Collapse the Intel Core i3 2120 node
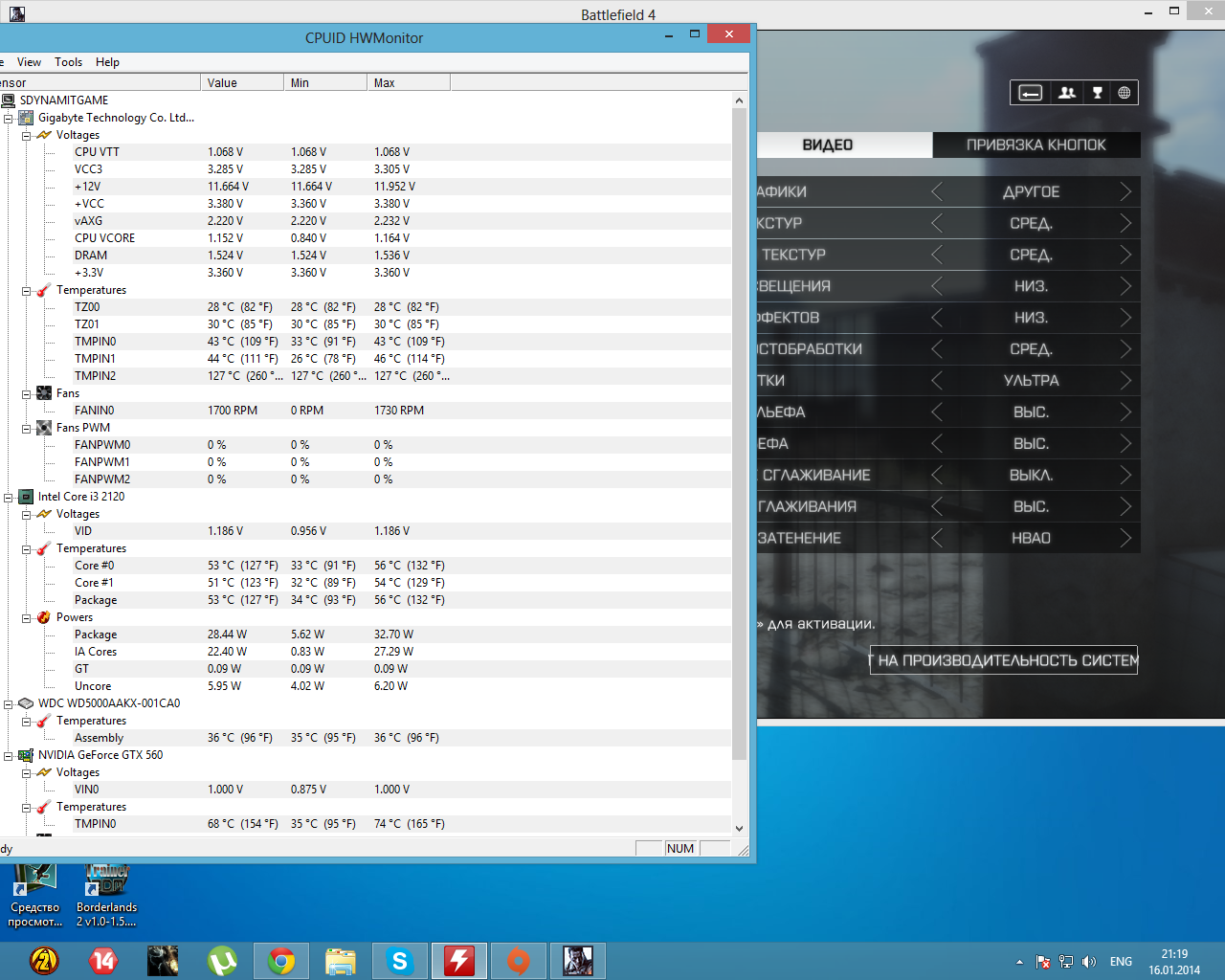The width and height of the screenshot is (1225, 980). coord(9,498)
